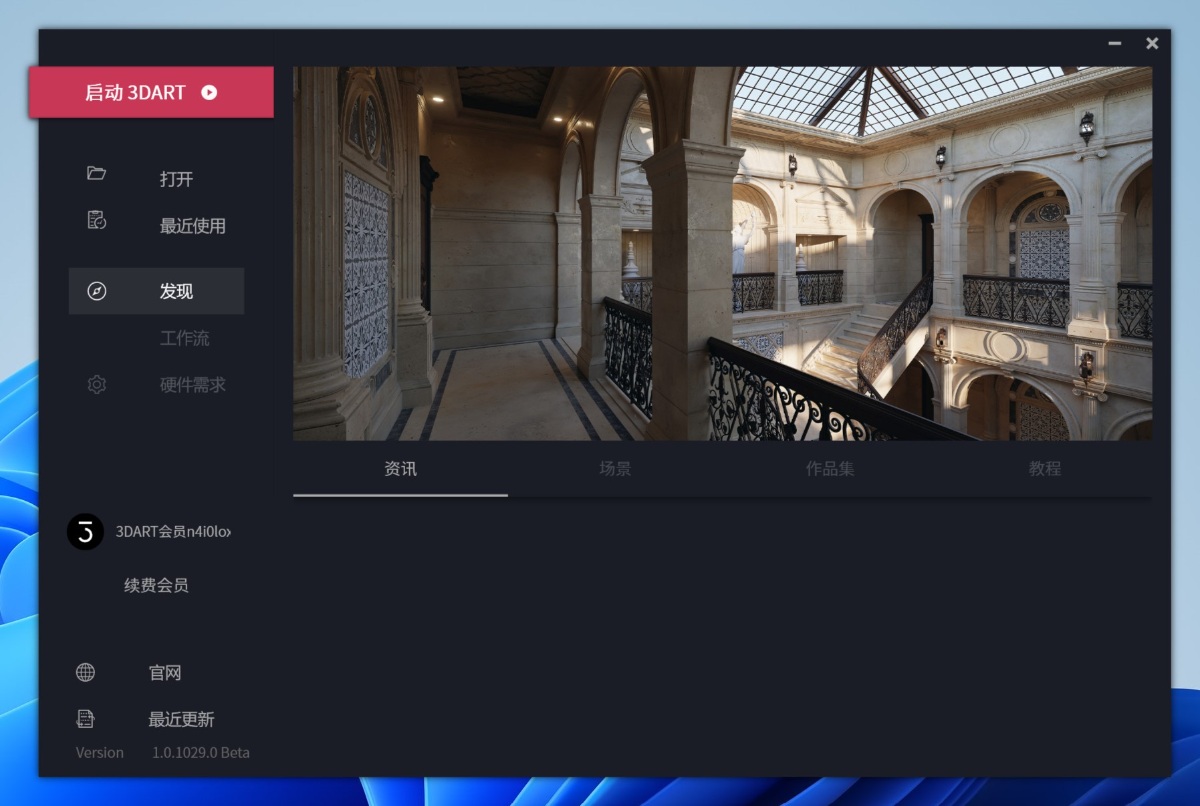
Task: Click the folder icon beside 打开
Action: click(96, 173)
